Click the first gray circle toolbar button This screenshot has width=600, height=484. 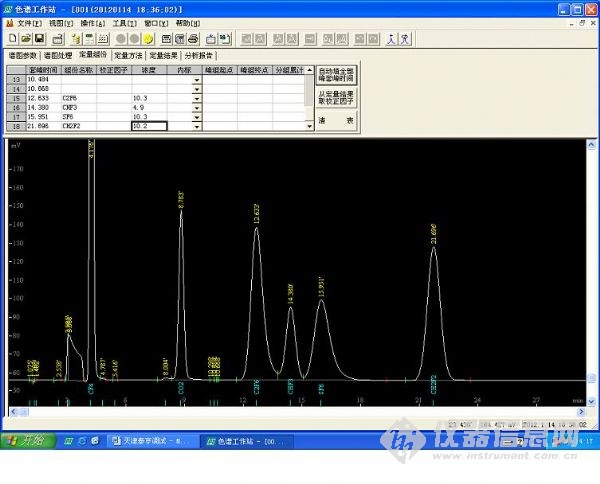pyautogui.click(x=121, y=39)
